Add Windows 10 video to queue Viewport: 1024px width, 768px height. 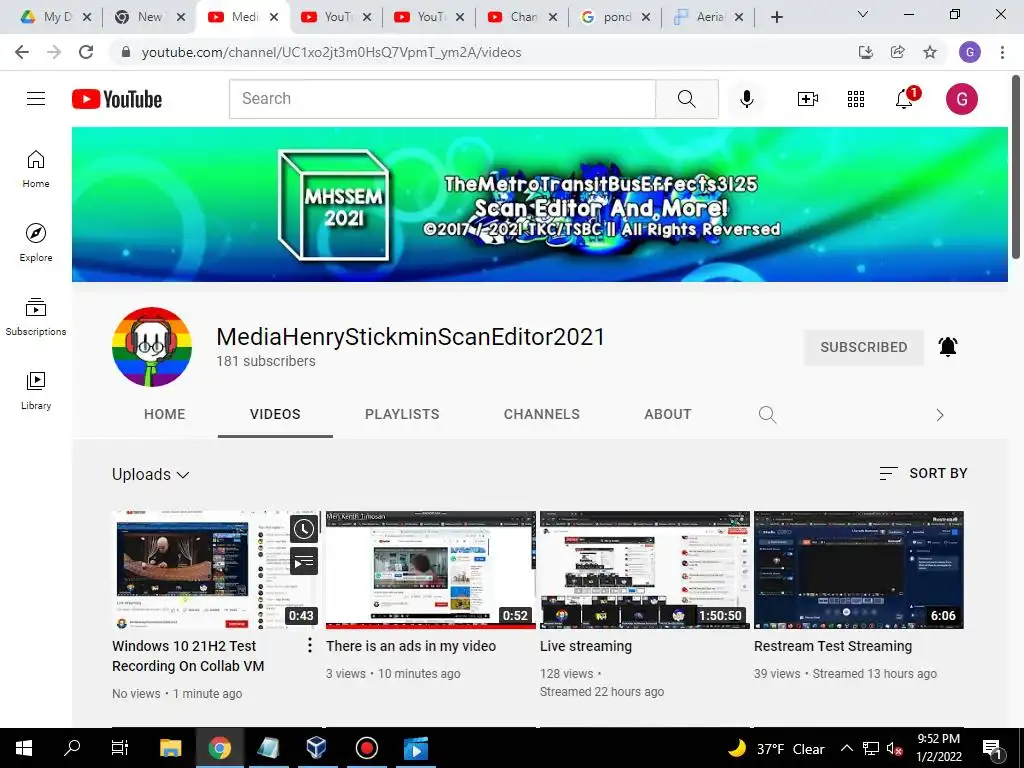[x=304, y=561]
